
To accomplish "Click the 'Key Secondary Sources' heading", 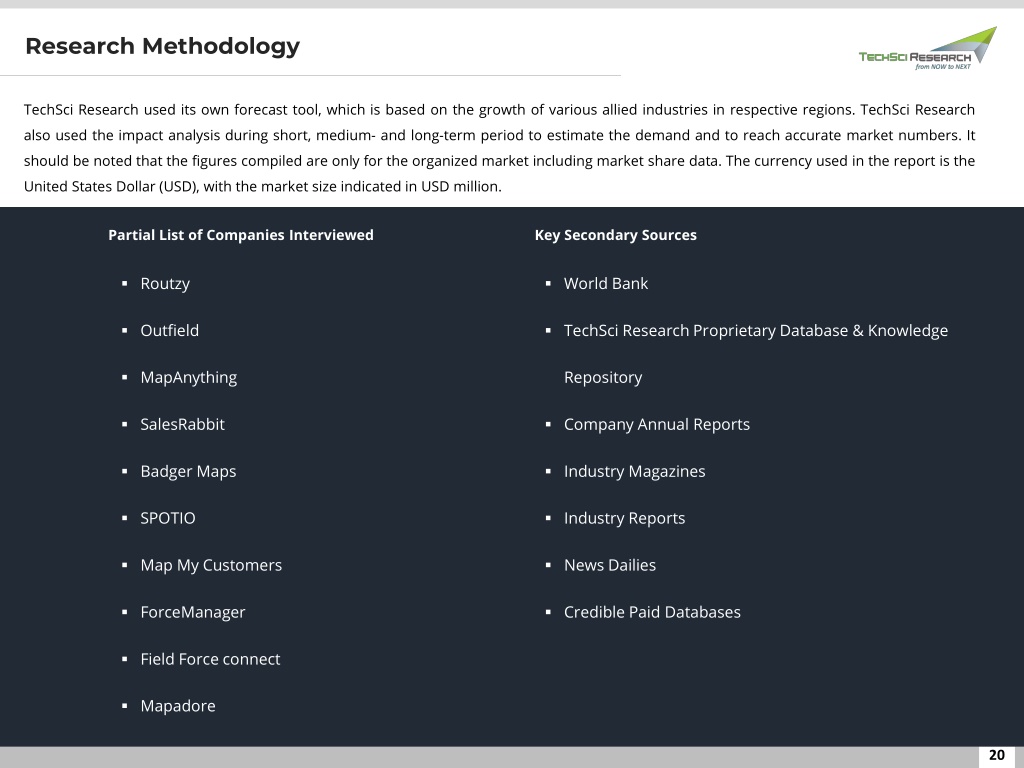I will coord(616,235).
